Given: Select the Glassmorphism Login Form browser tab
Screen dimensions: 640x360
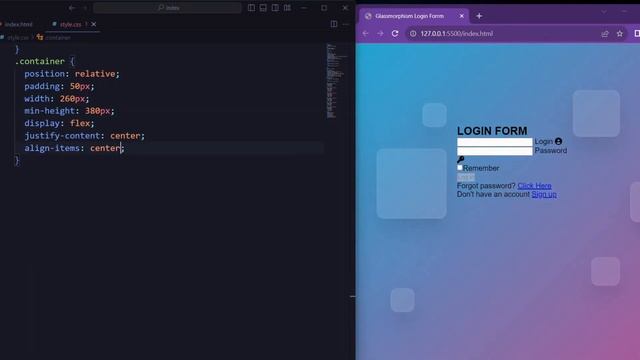Looking at the screenshot, I should pyautogui.click(x=409, y=16).
